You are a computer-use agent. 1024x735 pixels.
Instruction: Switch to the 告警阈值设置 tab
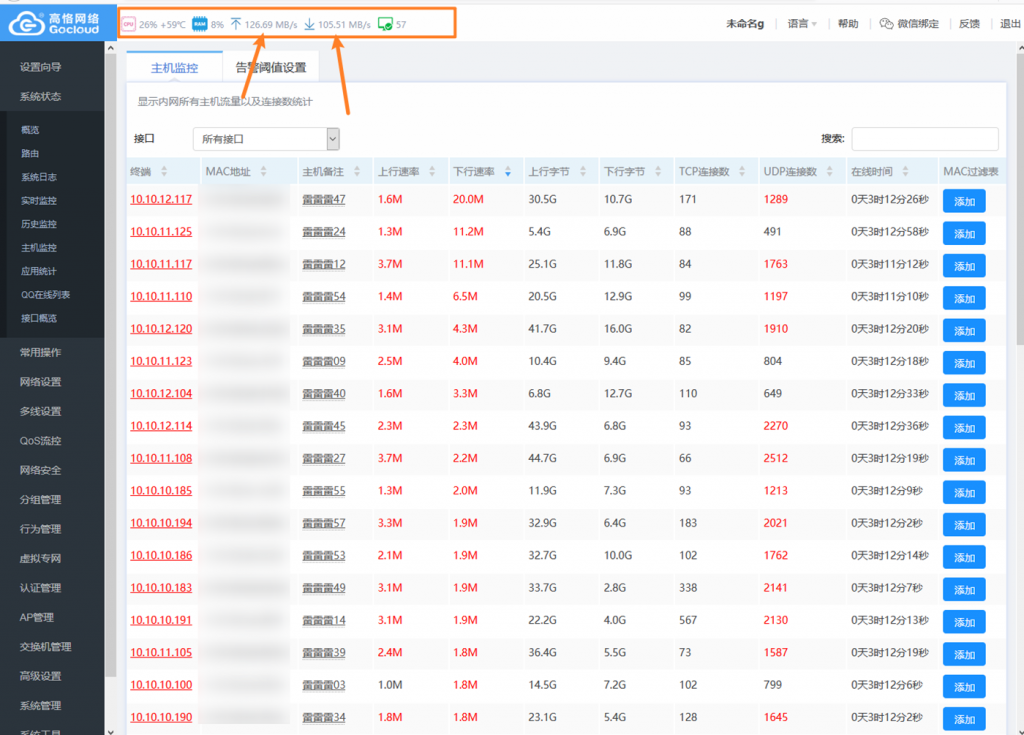coord(270,68)
